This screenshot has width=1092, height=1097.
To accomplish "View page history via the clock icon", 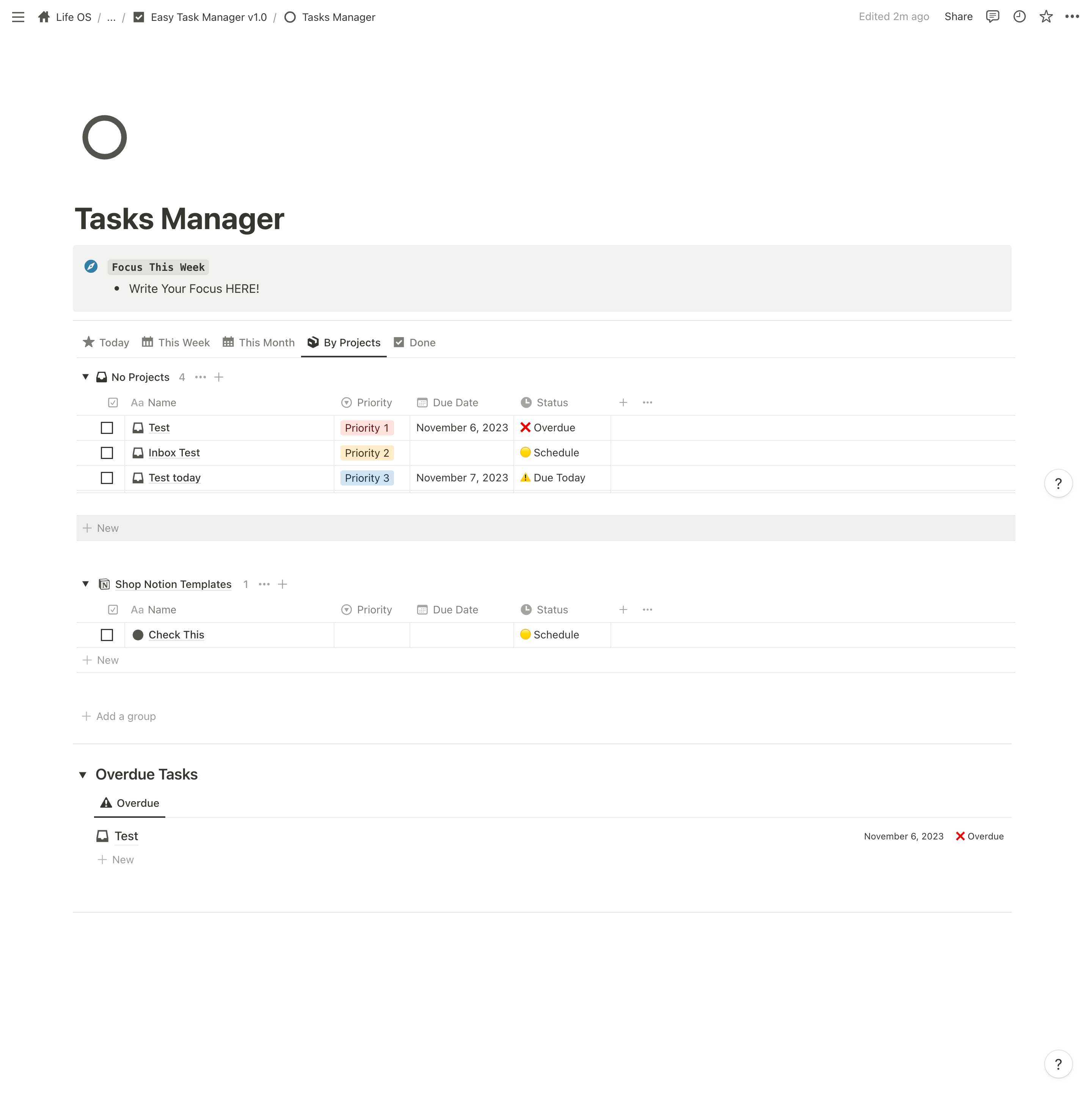I will pyautogui.click(x=1019, y=16).
